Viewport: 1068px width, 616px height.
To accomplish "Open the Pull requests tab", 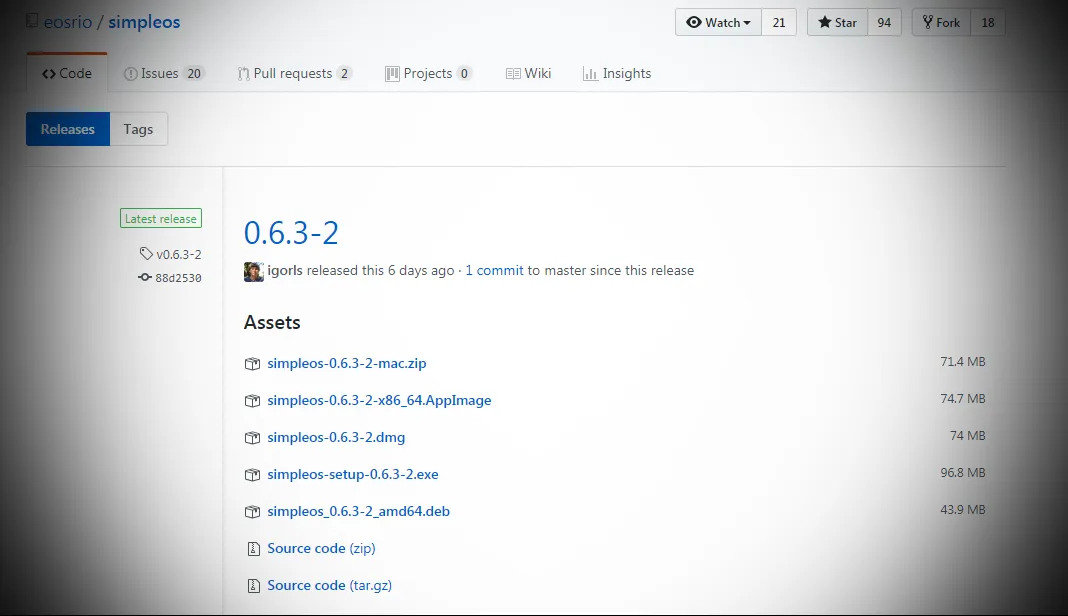I will pos(294,73).
